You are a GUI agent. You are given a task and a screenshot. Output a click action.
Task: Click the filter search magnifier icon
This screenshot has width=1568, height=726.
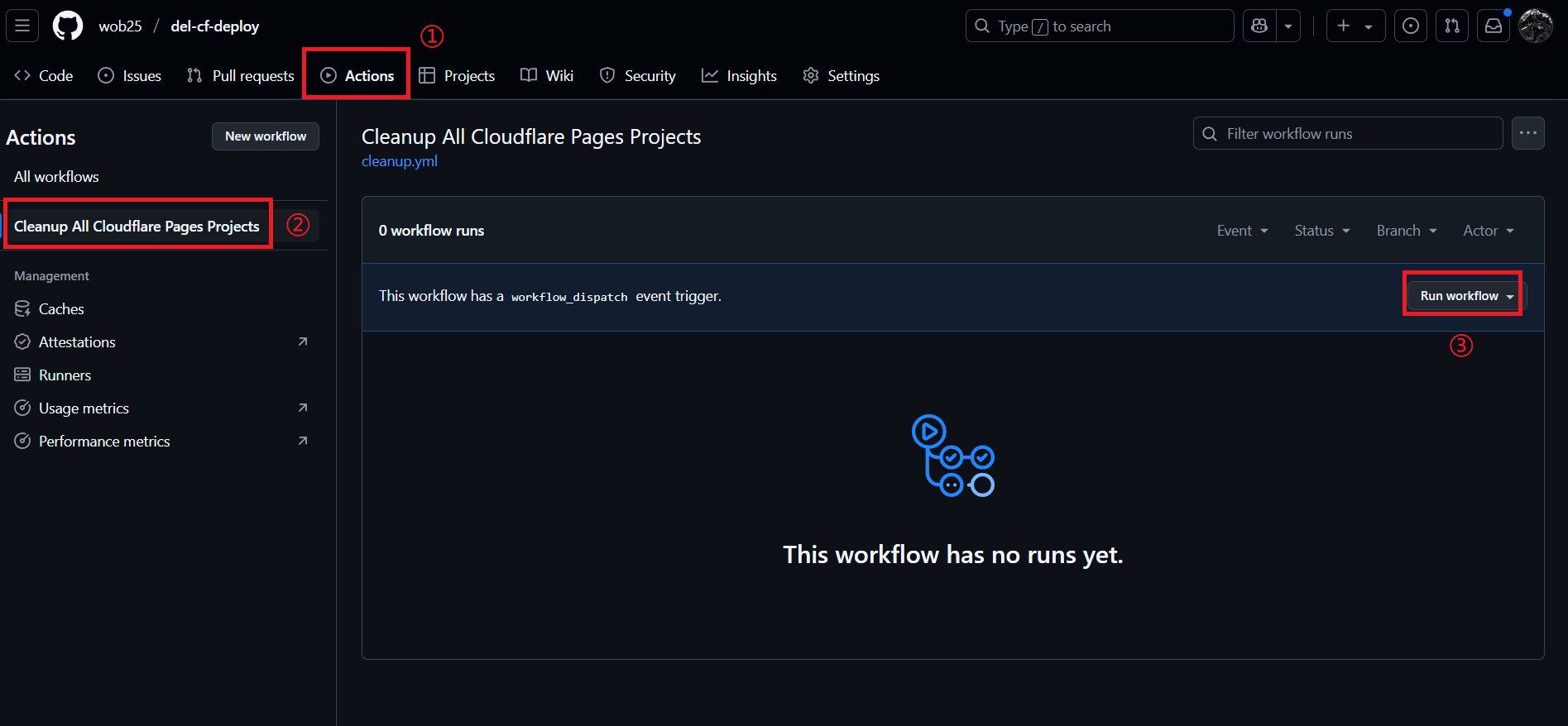tap(1210, 134)
